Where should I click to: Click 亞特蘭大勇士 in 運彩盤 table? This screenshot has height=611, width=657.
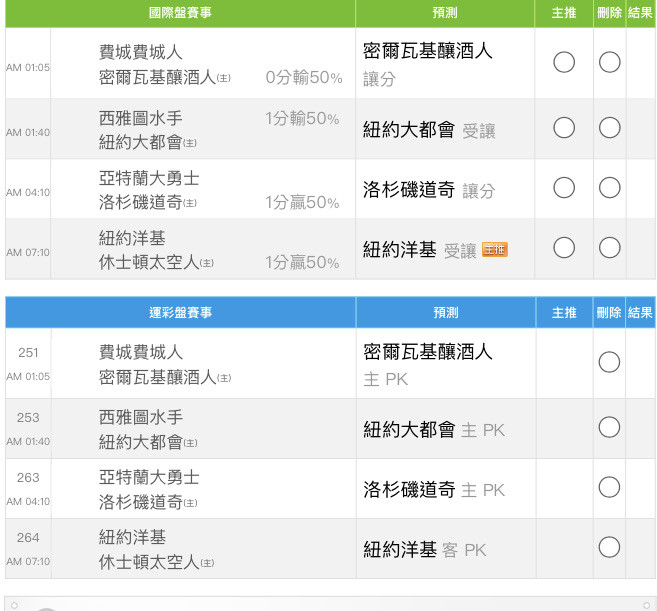point(149,477)
